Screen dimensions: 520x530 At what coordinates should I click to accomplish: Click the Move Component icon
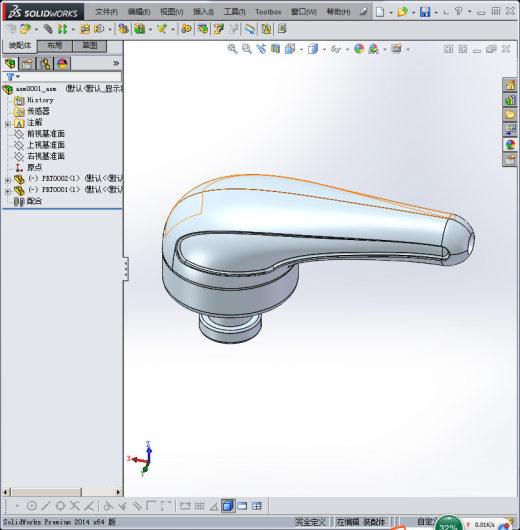(99, 29)
